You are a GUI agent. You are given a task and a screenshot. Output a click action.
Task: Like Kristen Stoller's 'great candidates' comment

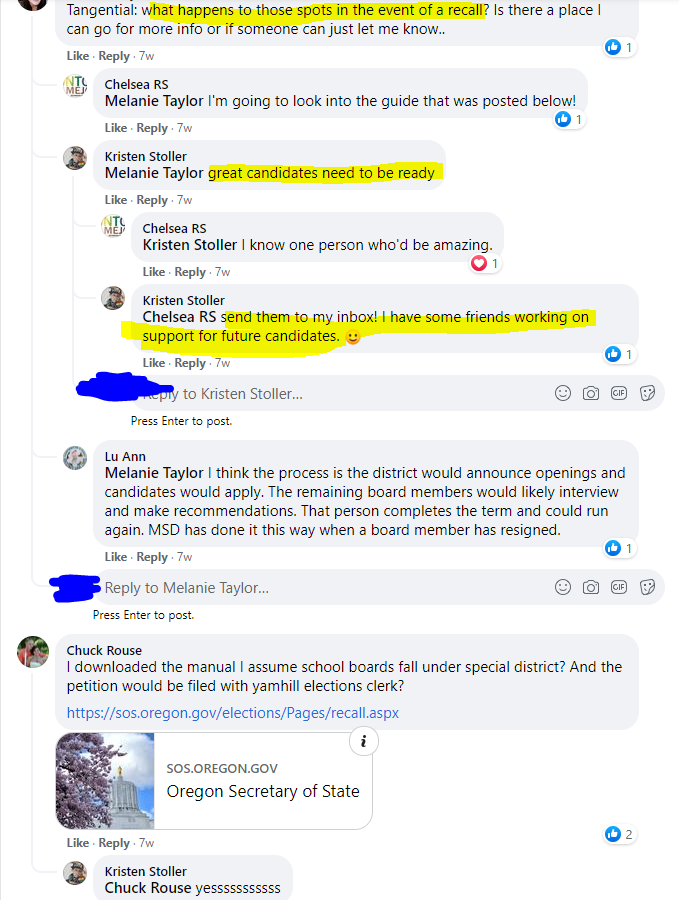click(x=115, y=200)
